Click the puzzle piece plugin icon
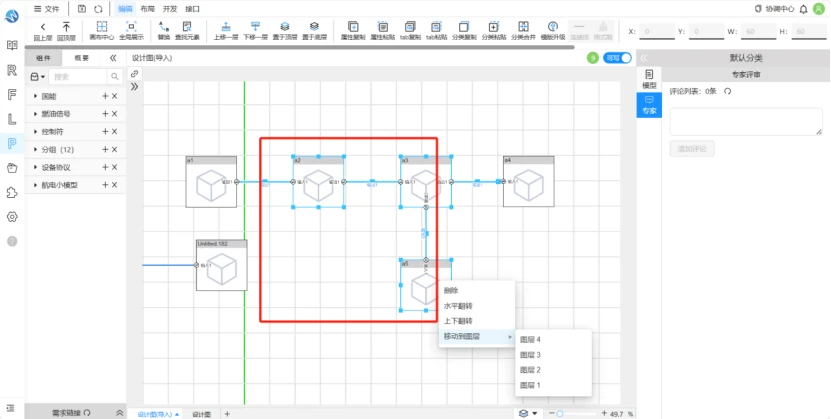 coord(12,192)
